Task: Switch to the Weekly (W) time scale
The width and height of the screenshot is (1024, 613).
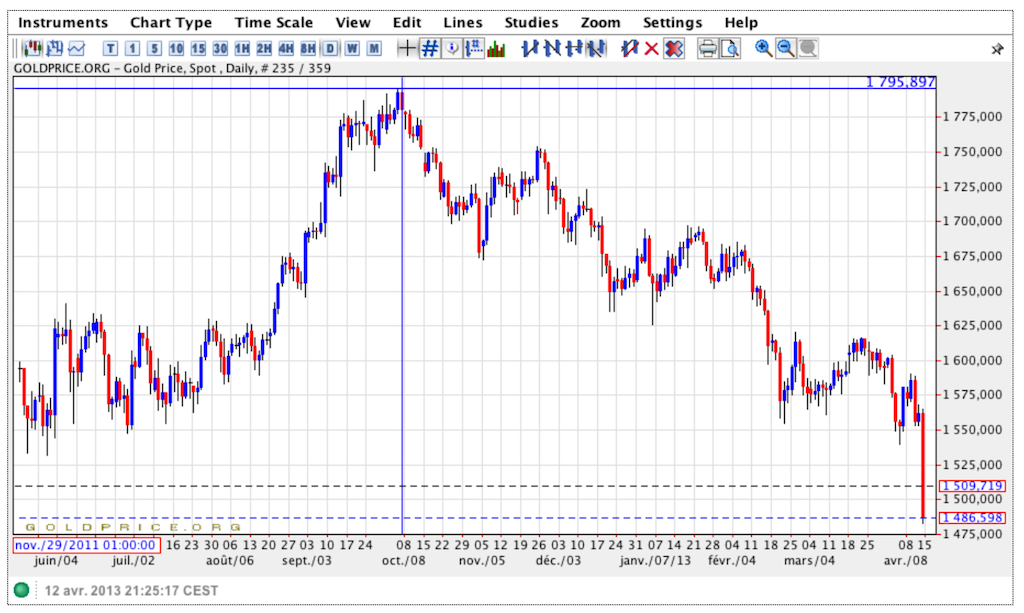Action: coord(351,48)
